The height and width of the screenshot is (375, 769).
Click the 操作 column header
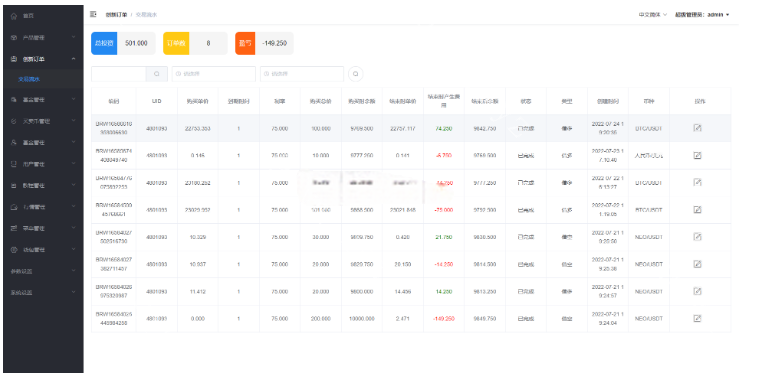pyautogui.click(x=700, y=101)
